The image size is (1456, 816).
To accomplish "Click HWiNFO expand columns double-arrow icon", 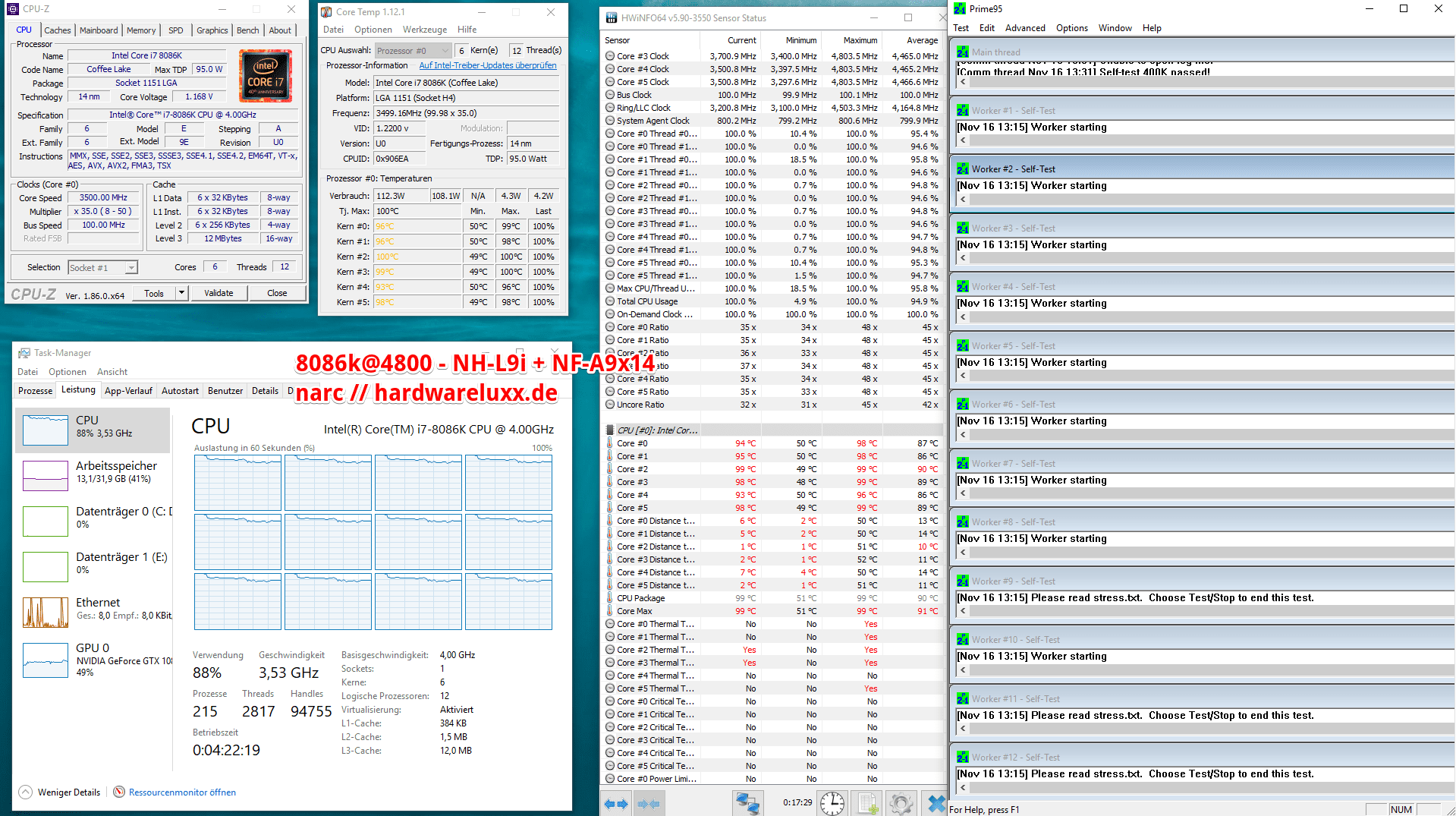I will coord(616,803).
